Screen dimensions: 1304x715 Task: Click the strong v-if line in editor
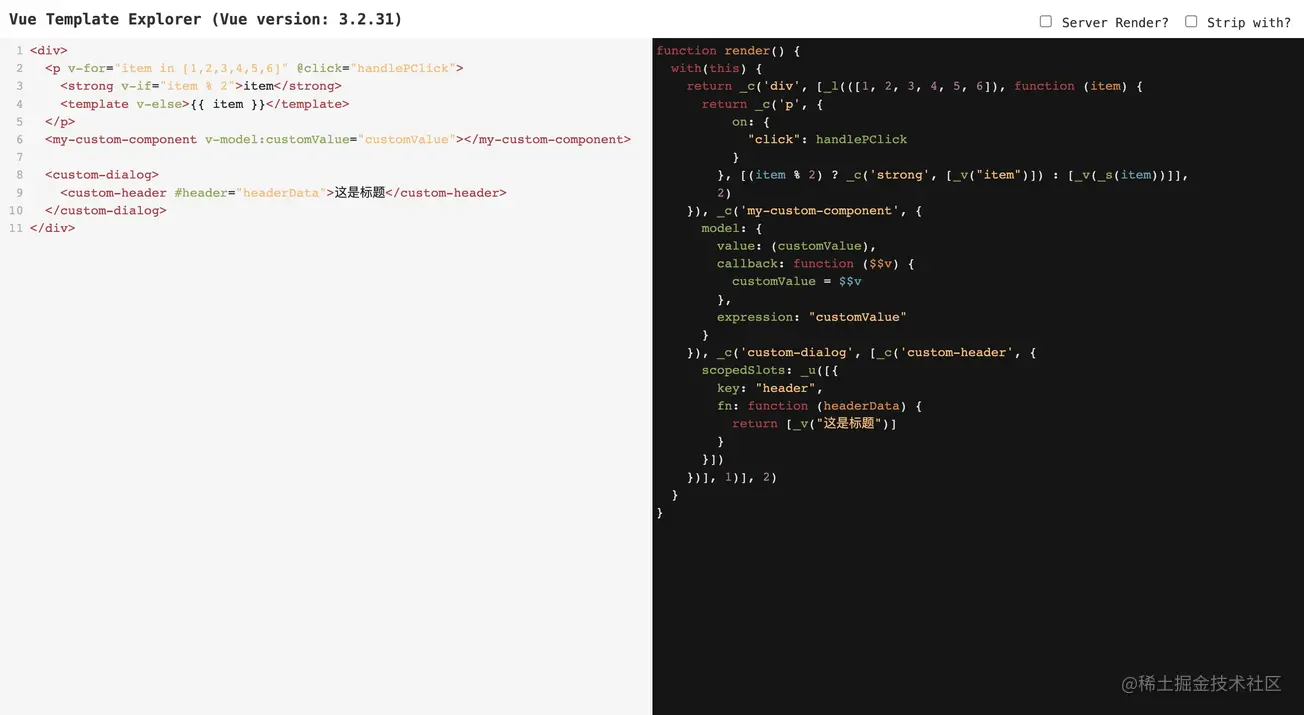click(201, 86)
